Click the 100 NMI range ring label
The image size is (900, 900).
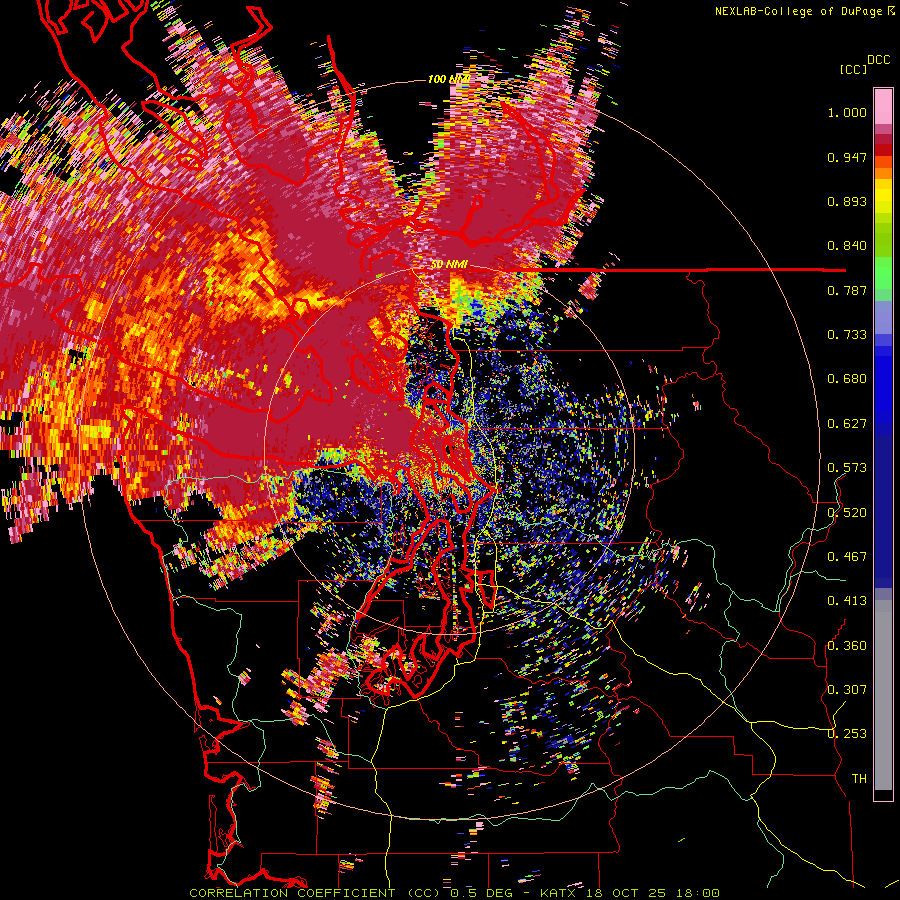pos(449,79)
